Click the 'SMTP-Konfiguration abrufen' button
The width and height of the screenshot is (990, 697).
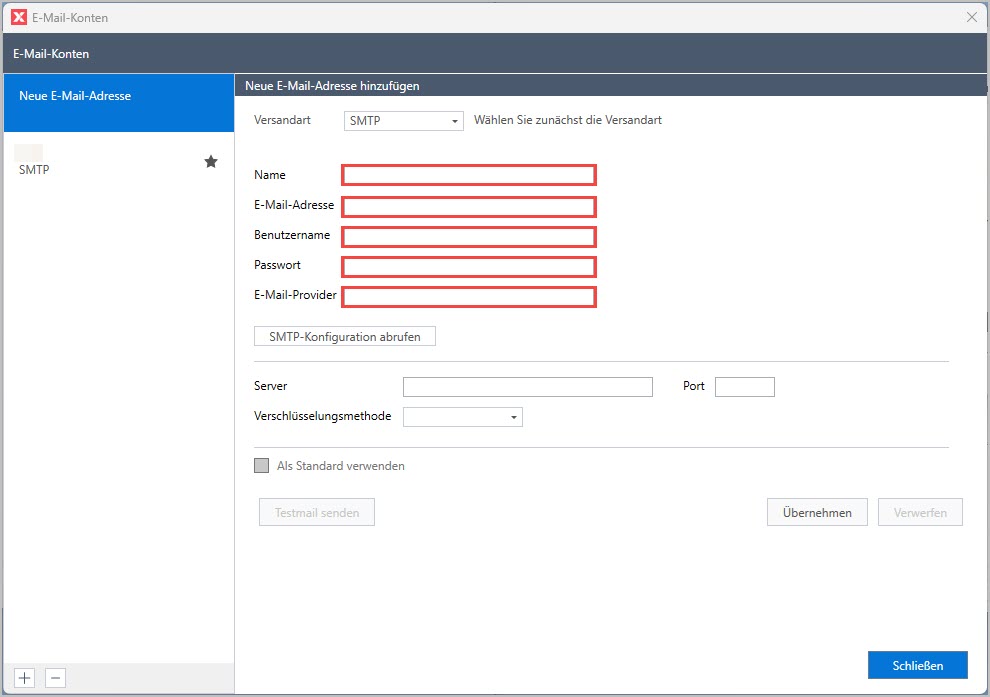[x=345, y=337]
